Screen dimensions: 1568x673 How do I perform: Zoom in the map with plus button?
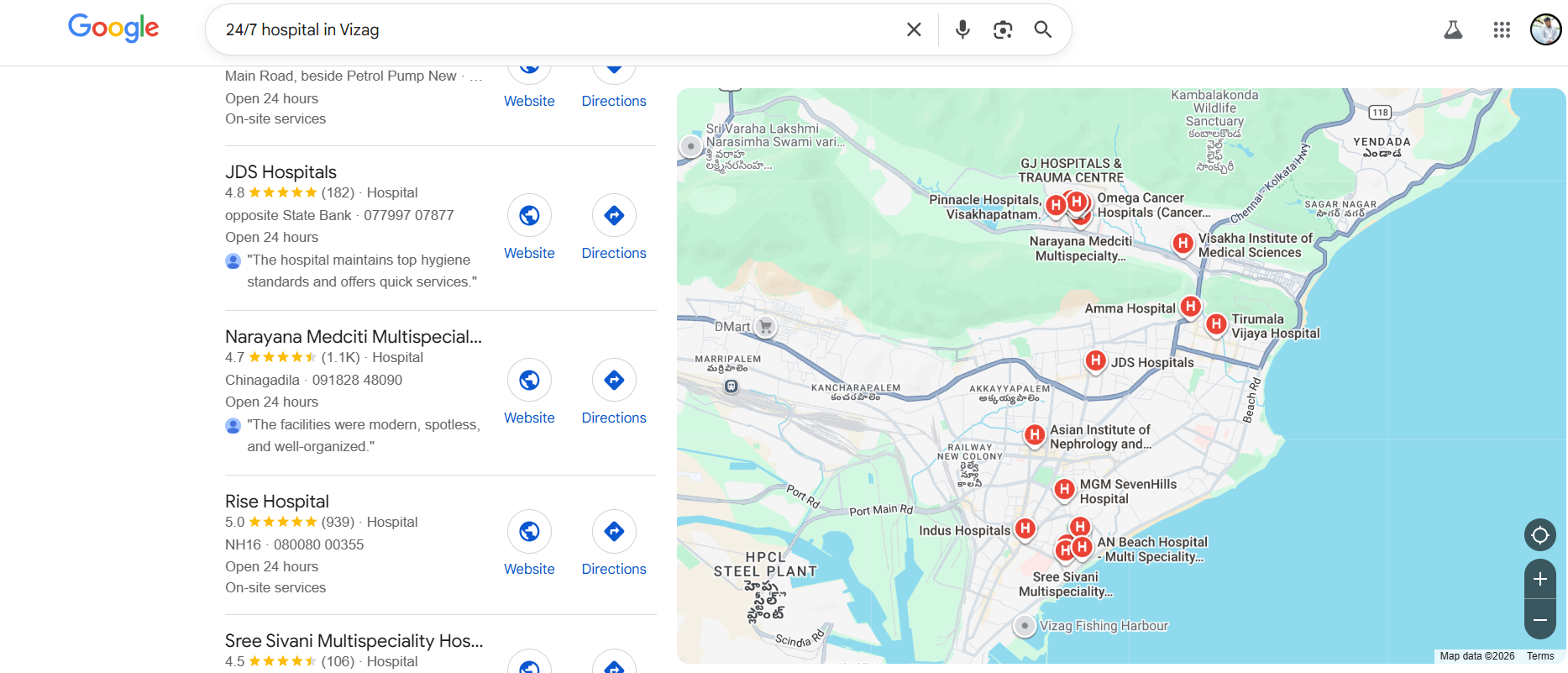pos(1540,579)
